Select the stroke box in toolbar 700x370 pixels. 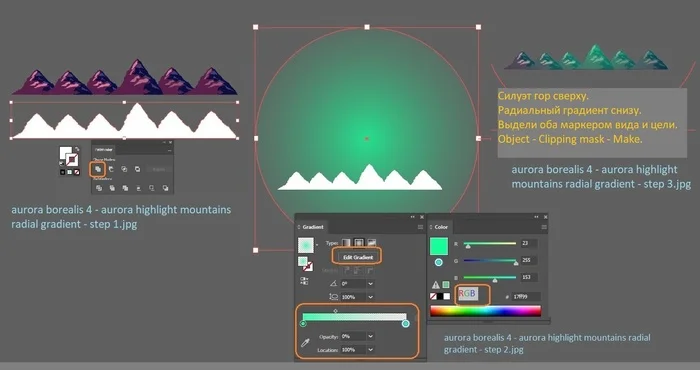pyautogui.click(x=72, y=159)
